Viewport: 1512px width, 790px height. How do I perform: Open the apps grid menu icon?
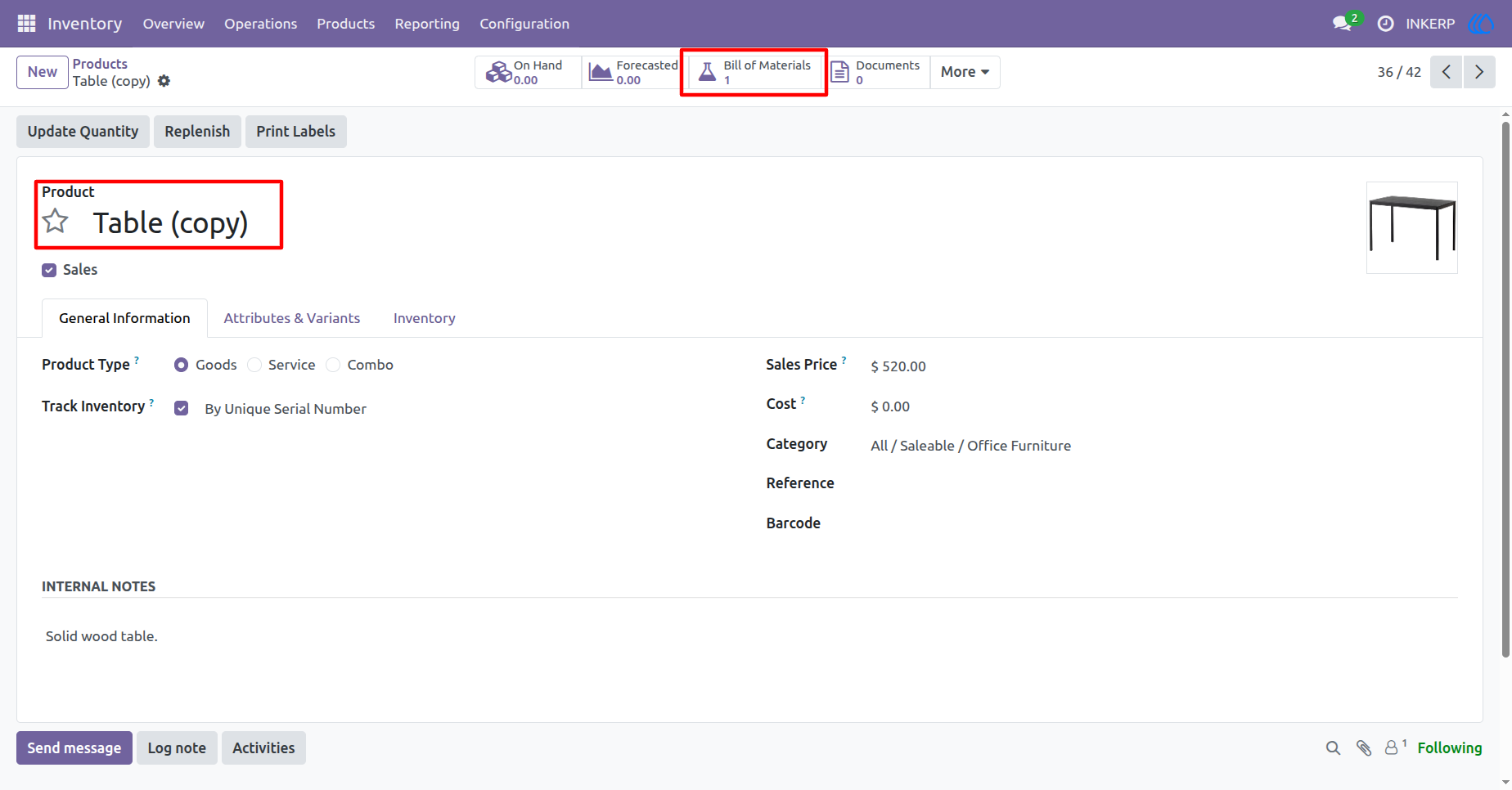[26, 24]
